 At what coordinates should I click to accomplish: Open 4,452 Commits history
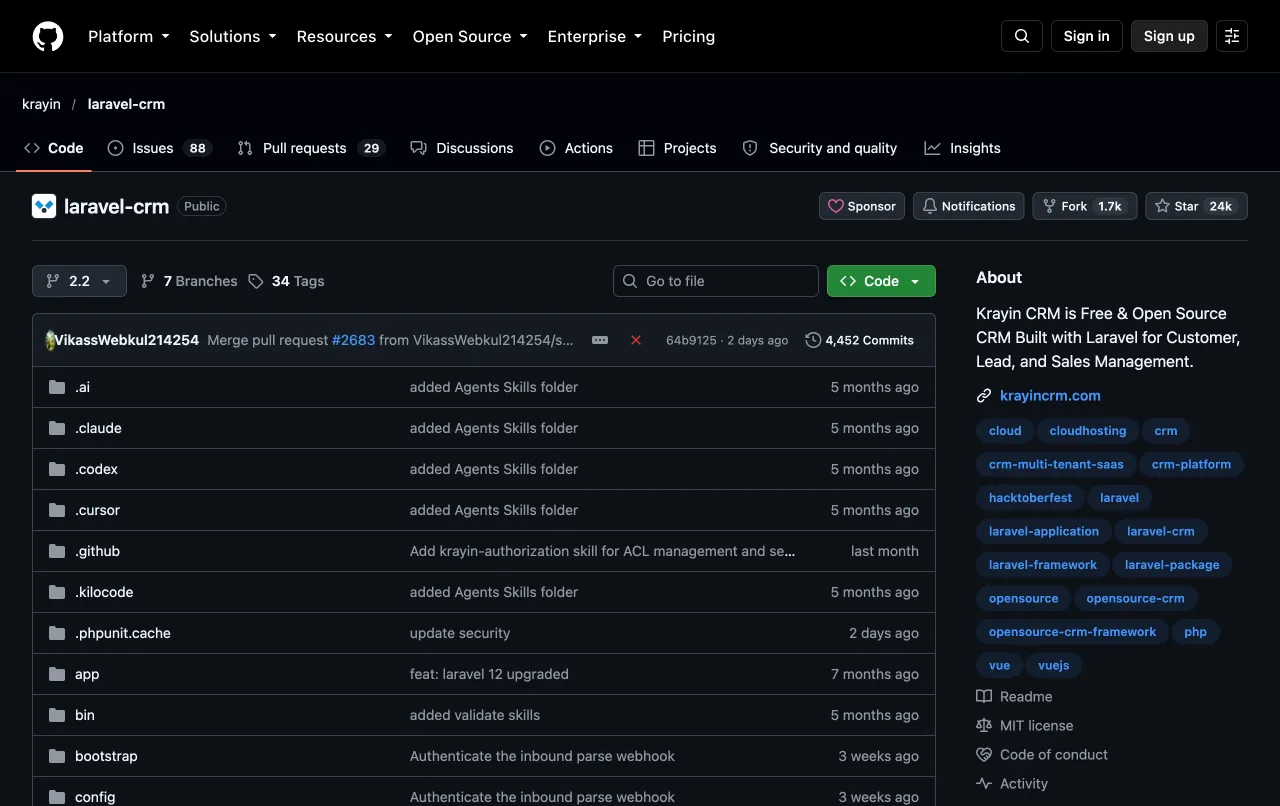860,340
